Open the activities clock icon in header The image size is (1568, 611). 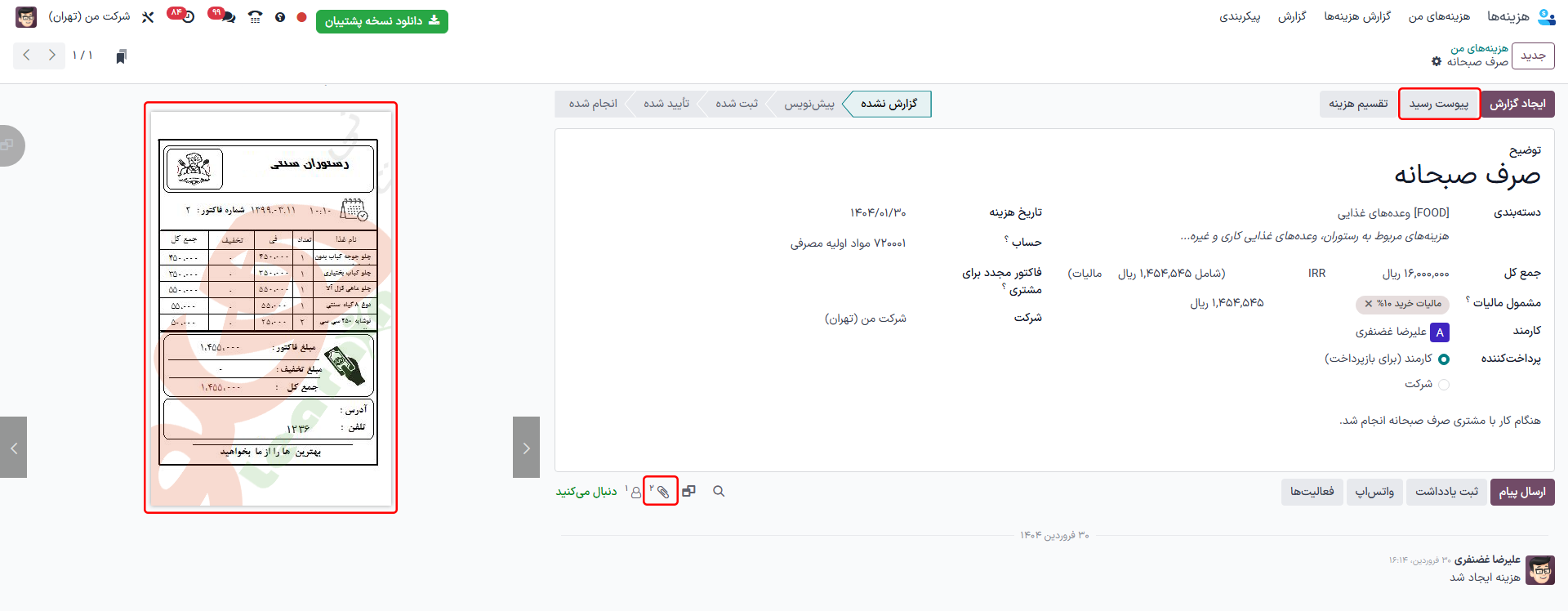[x=188, y=17]
